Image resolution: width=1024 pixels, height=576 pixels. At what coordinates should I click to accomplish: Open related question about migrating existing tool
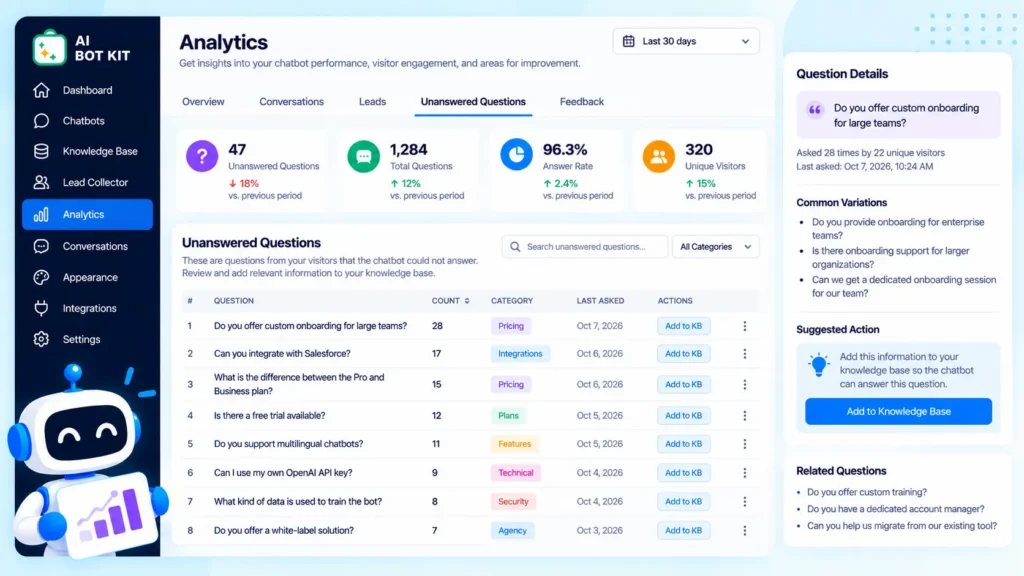[902, 526]
